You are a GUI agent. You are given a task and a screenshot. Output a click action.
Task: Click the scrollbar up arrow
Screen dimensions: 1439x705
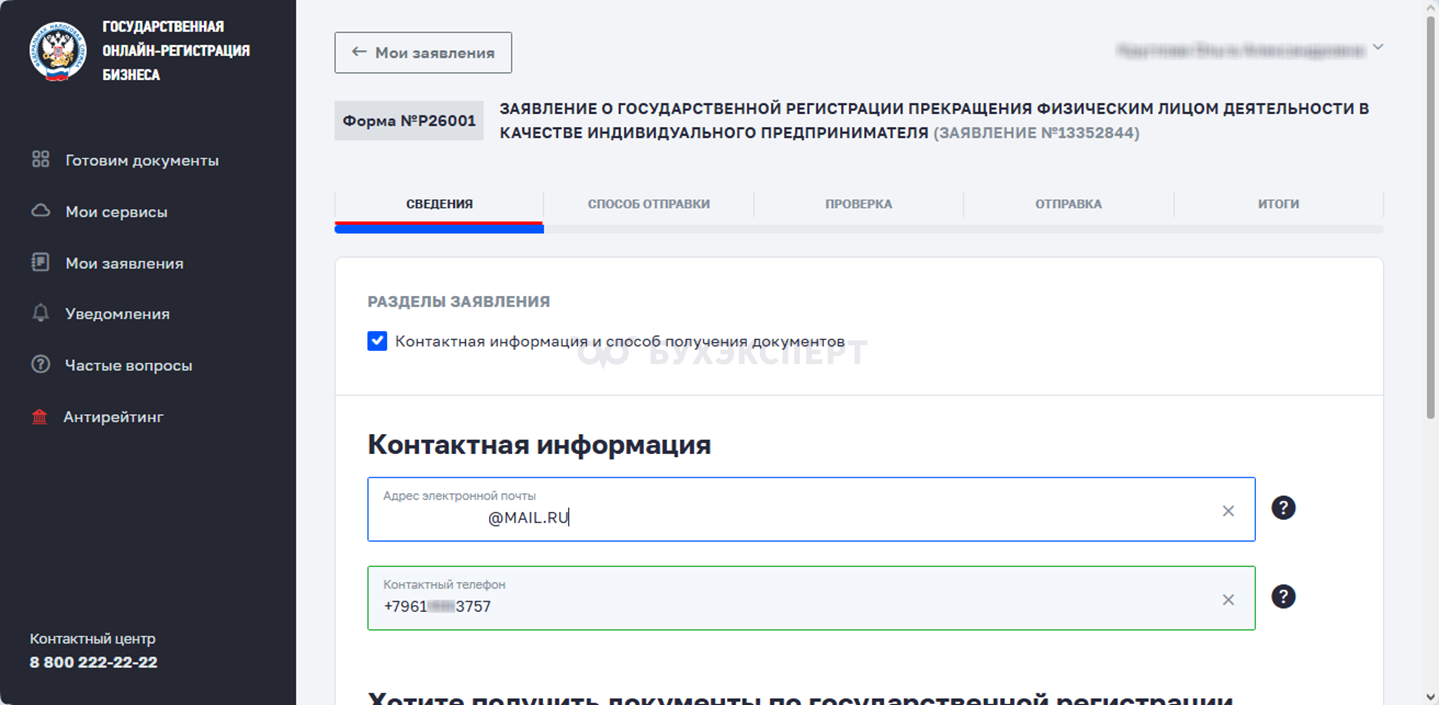click(1431, 7)
